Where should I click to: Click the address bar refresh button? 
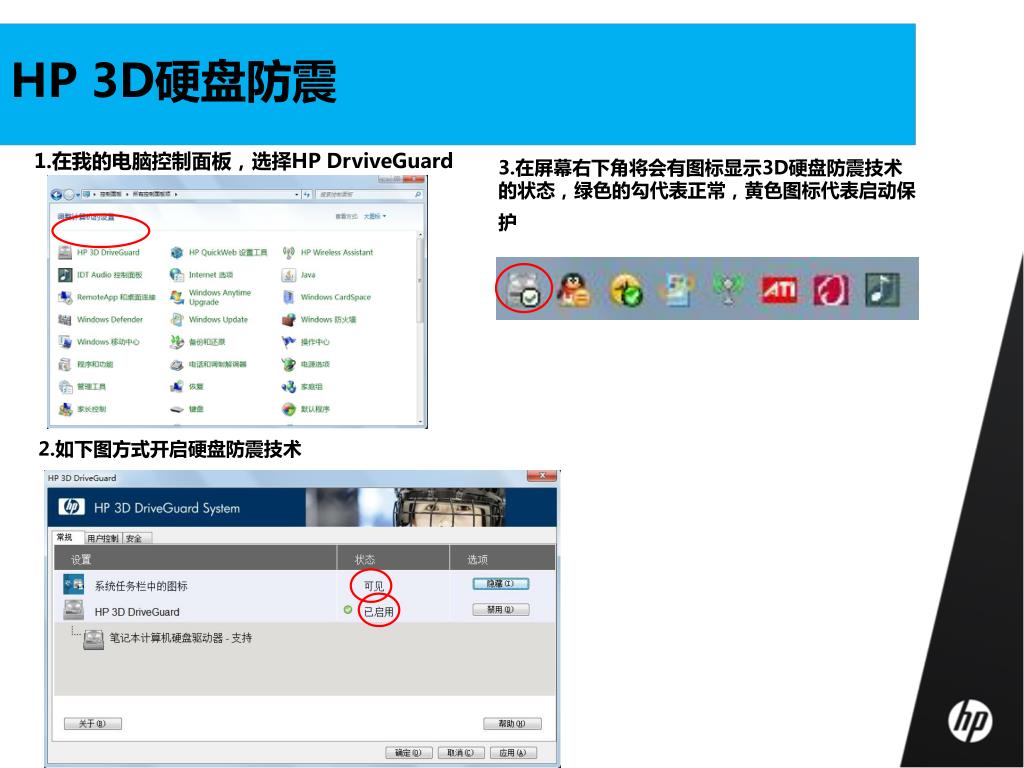(x=306, y=195)
